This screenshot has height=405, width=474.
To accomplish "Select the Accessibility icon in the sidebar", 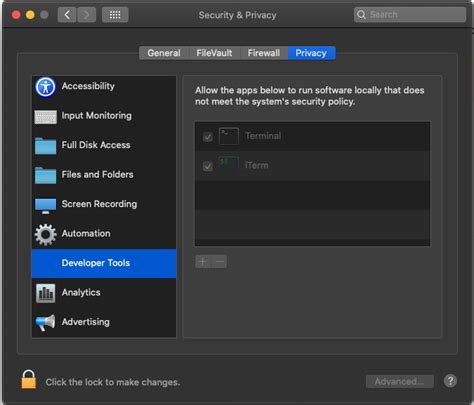I will point(45,87).
